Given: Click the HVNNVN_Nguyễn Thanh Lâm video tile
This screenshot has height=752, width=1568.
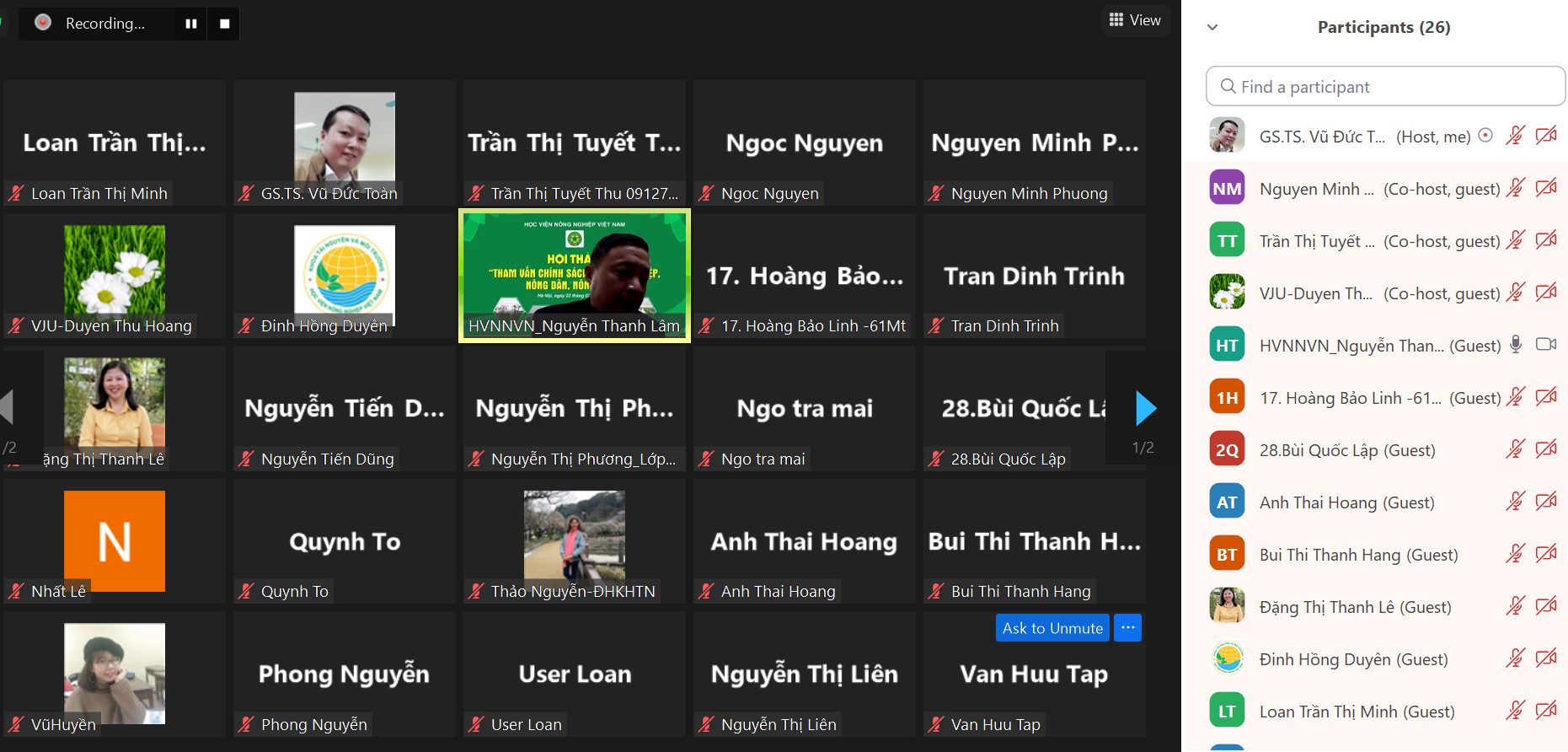Looking at the screenshot, I should click(x=575, y=276).
